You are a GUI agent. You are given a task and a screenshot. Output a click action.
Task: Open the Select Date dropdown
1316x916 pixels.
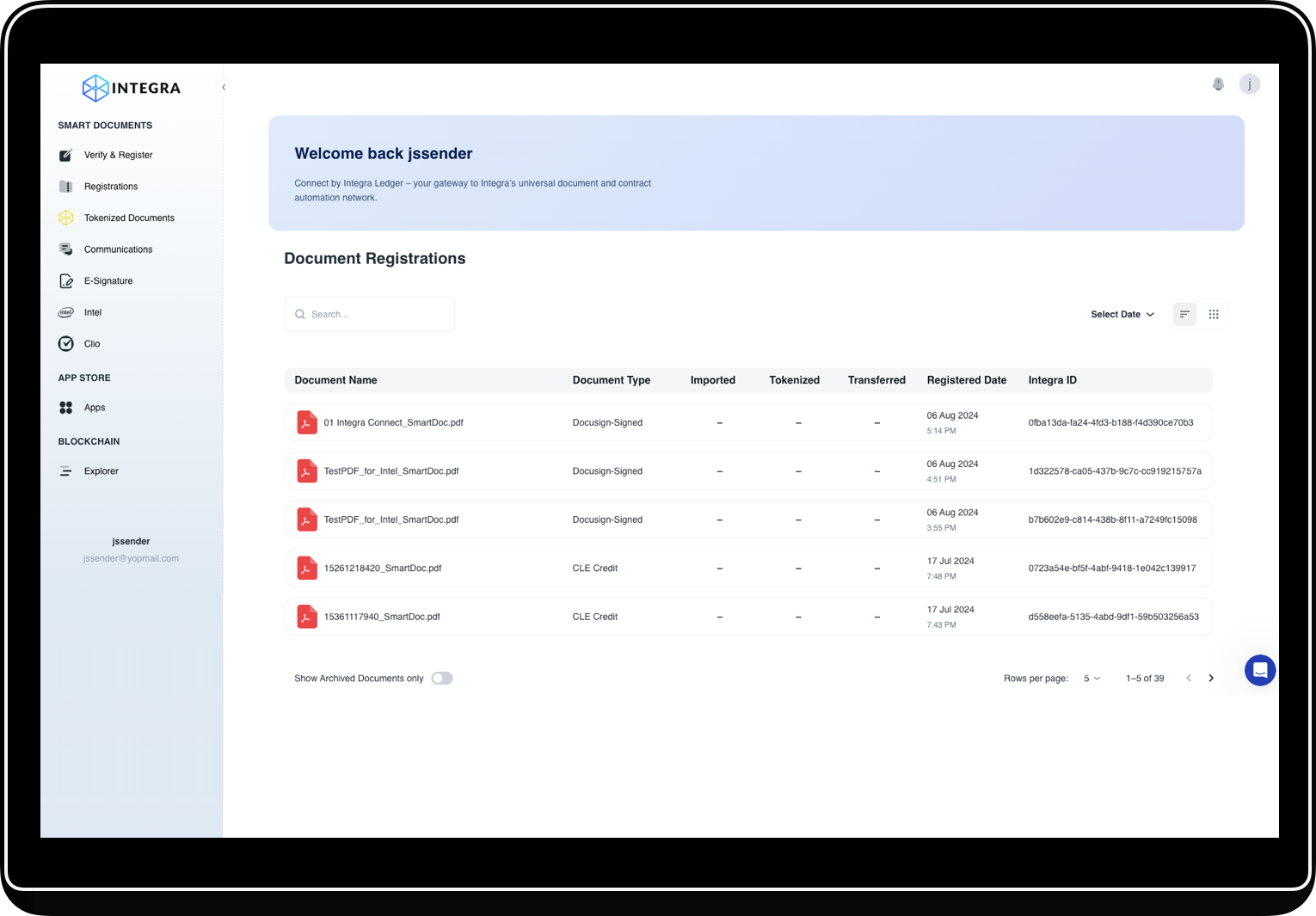coord(1122,314)
